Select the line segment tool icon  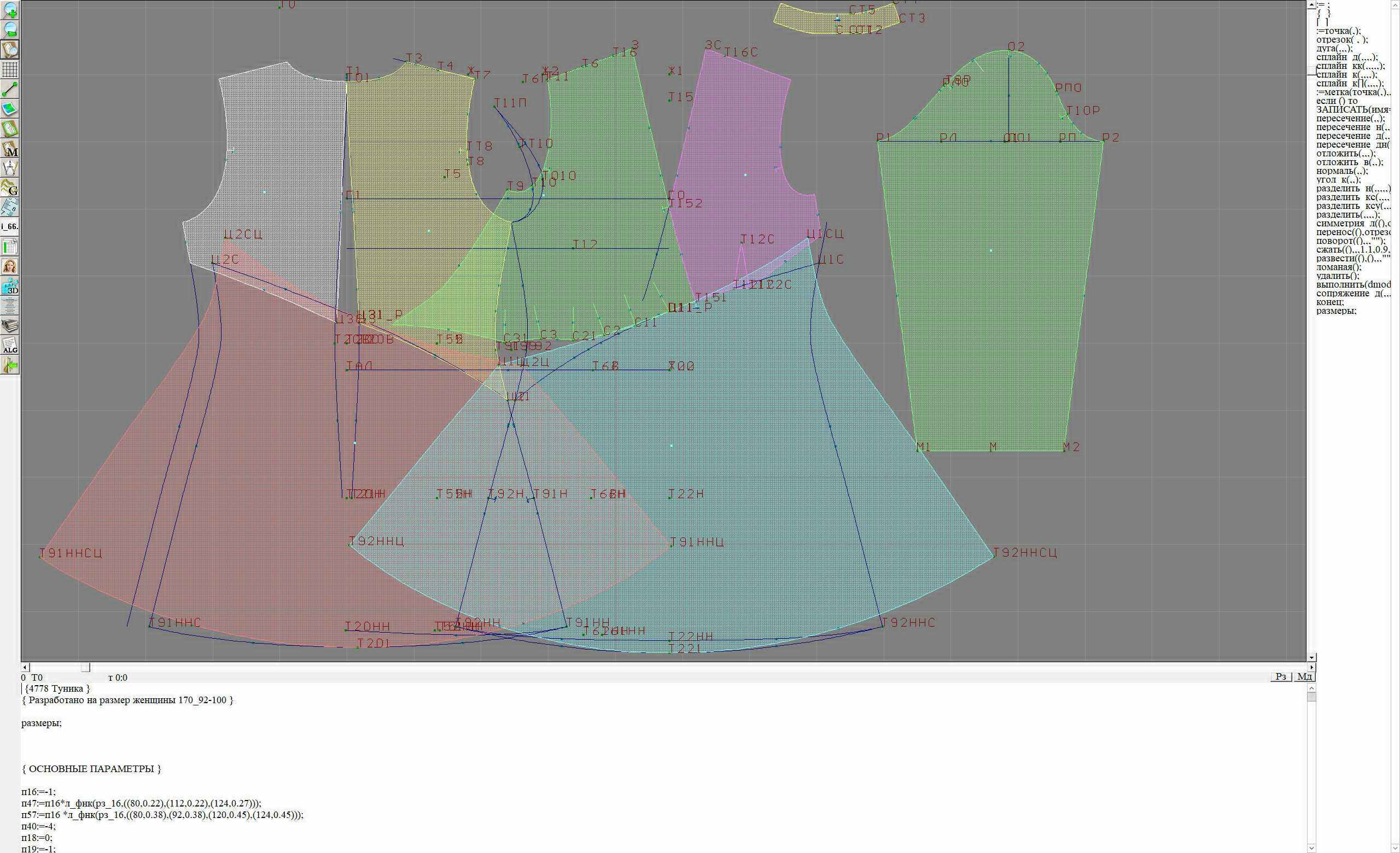[x=10, y=89]
